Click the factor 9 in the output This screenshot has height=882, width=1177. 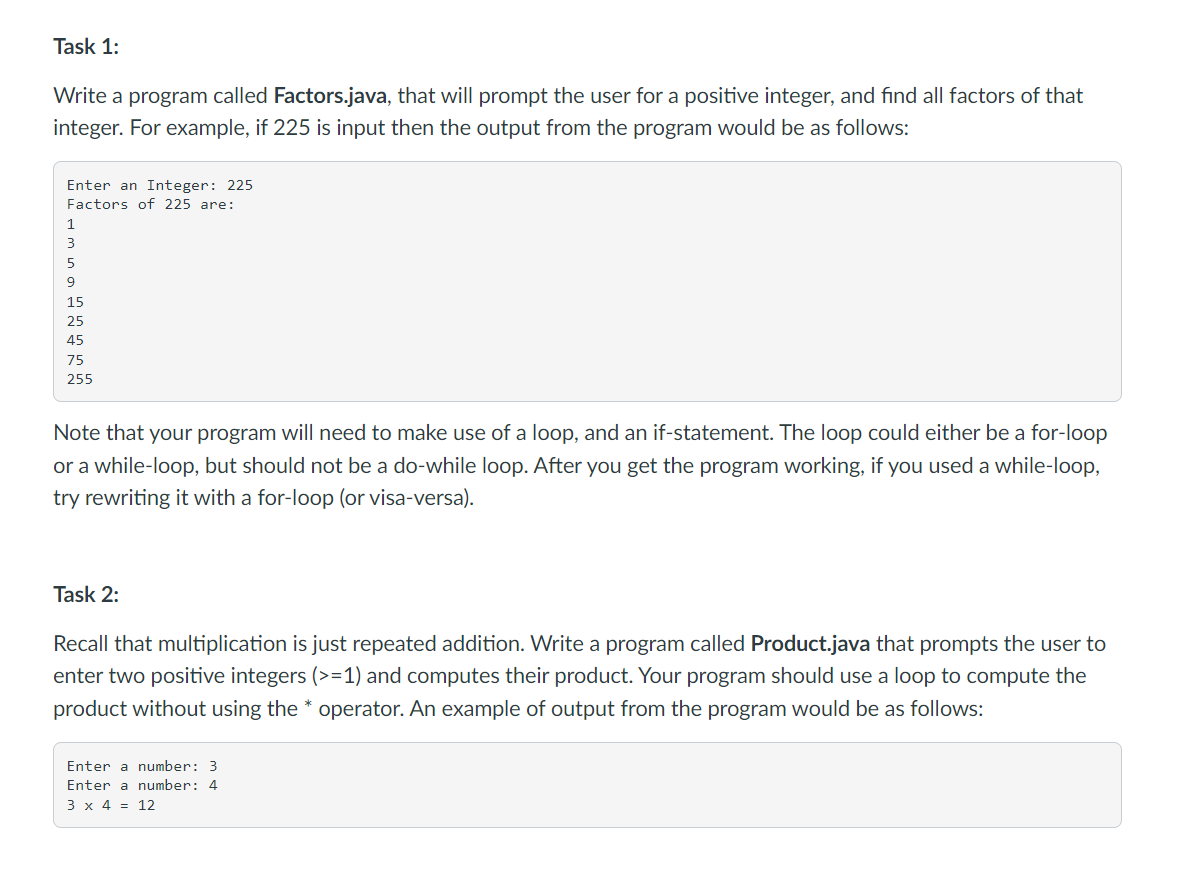(x=71, y=282)
